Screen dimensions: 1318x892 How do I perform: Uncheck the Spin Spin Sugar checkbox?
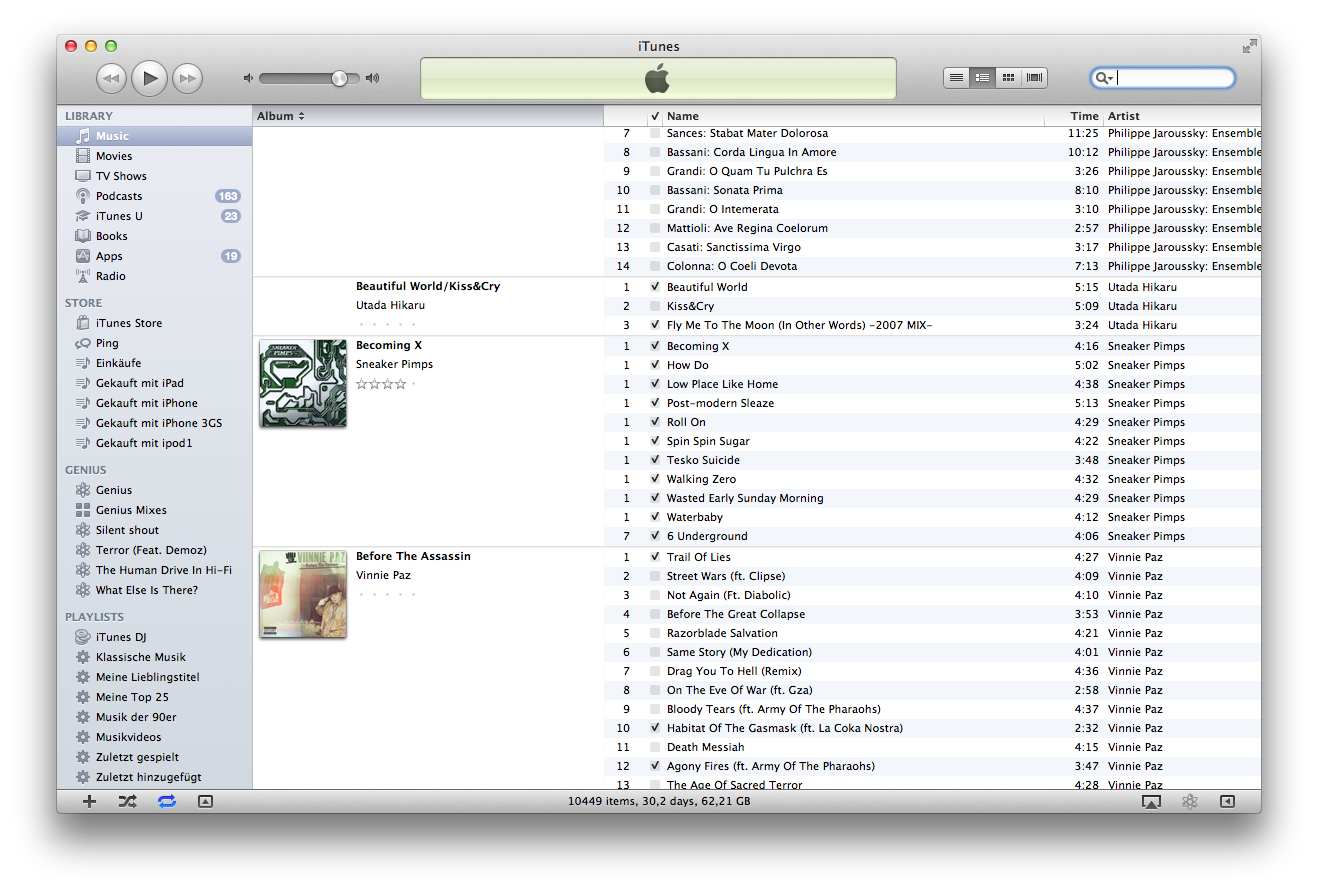coord(655,441)
